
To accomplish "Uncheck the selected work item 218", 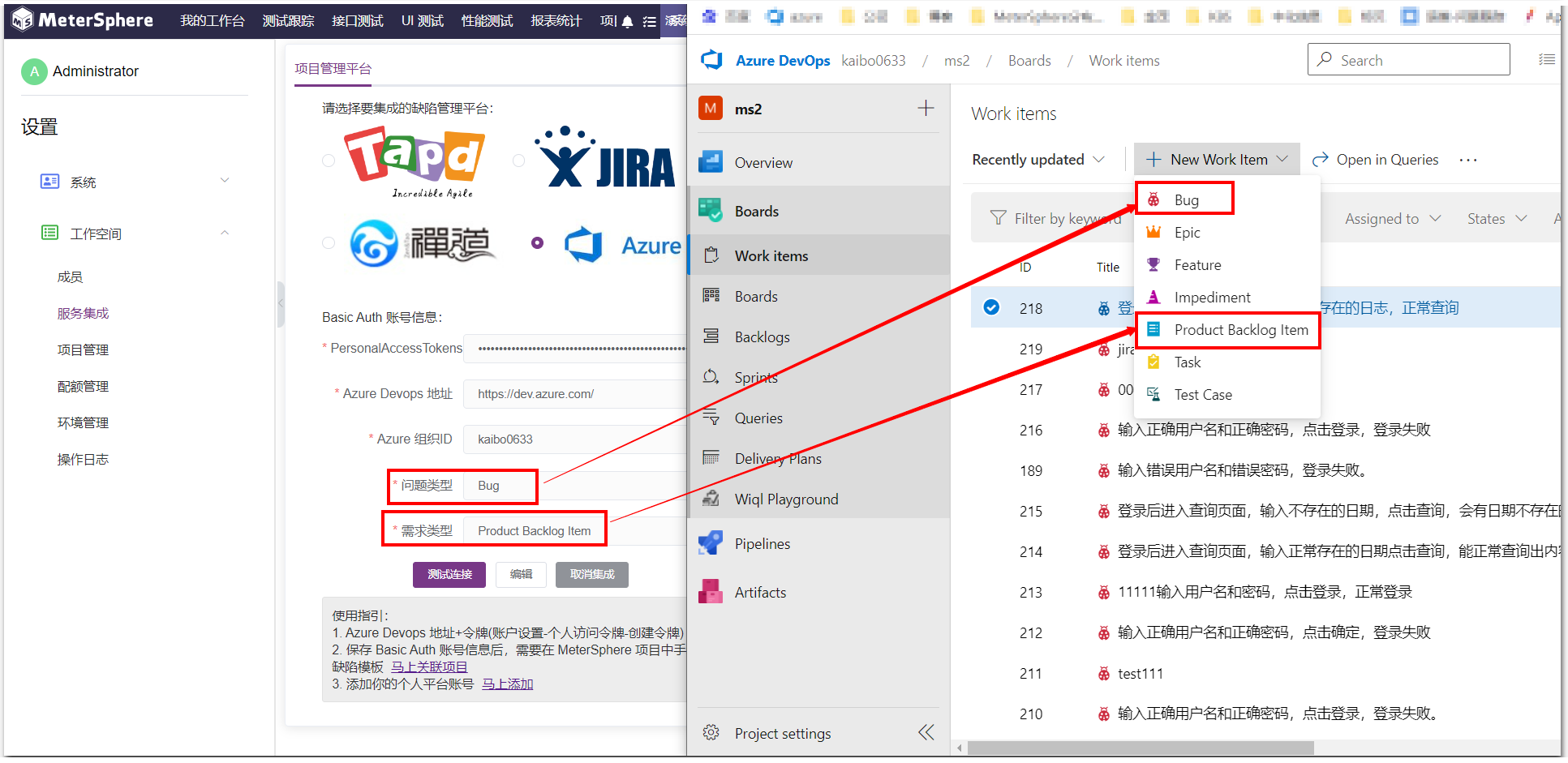I will 991,307.
